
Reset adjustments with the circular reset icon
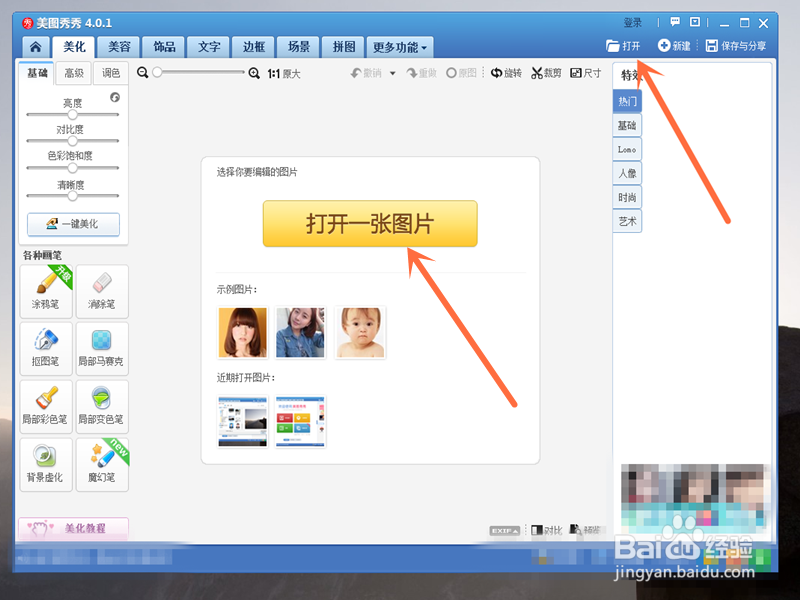tap(115, 97)
